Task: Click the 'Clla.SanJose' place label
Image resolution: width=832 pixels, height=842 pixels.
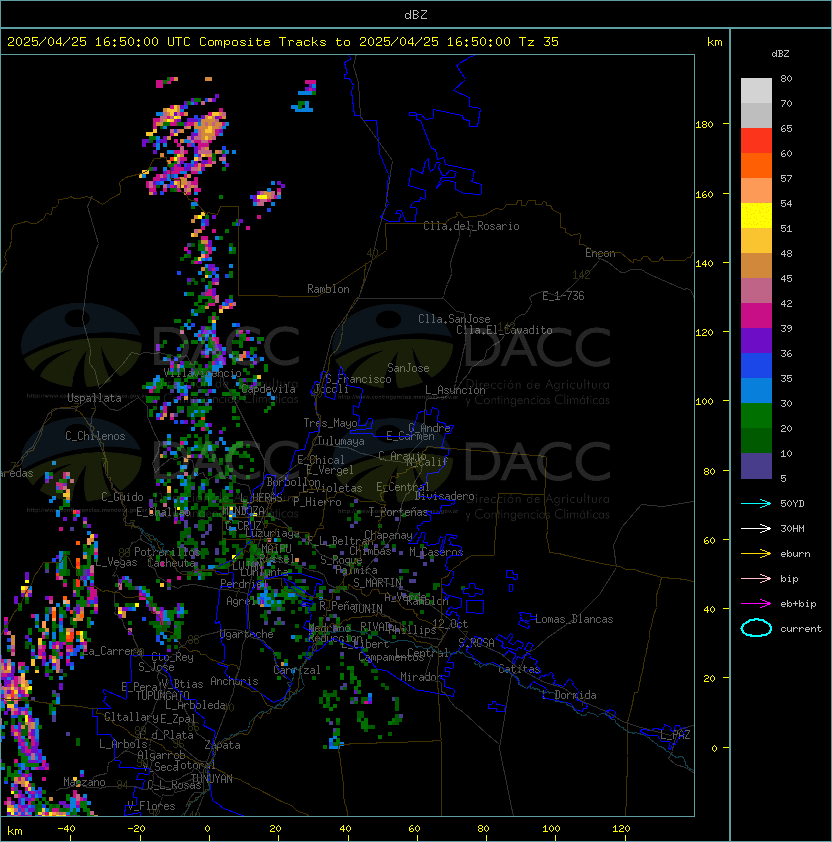Action: (454, 319)
